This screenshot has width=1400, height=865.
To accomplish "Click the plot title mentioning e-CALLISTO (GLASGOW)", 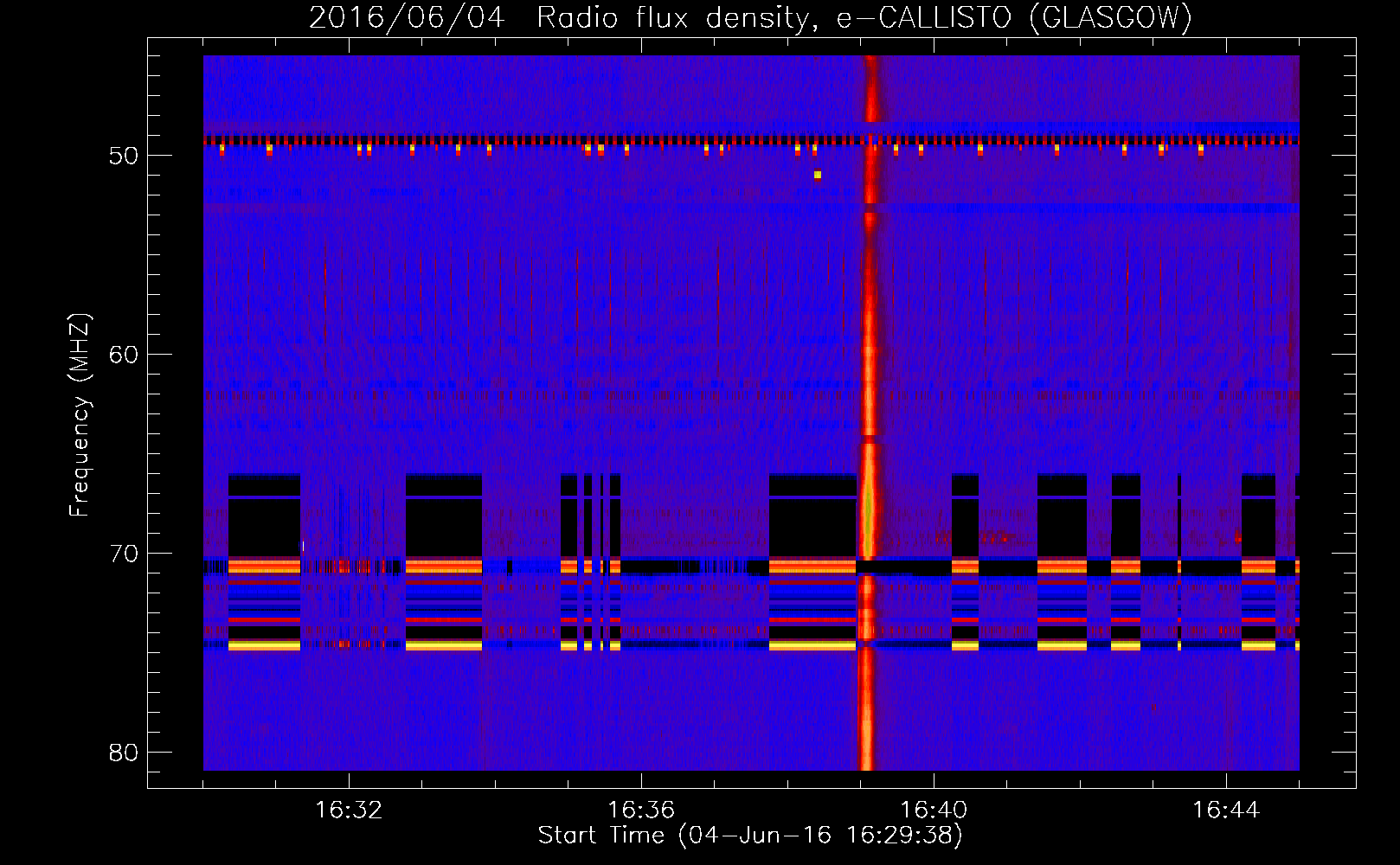I will click(x=750, y=17).
